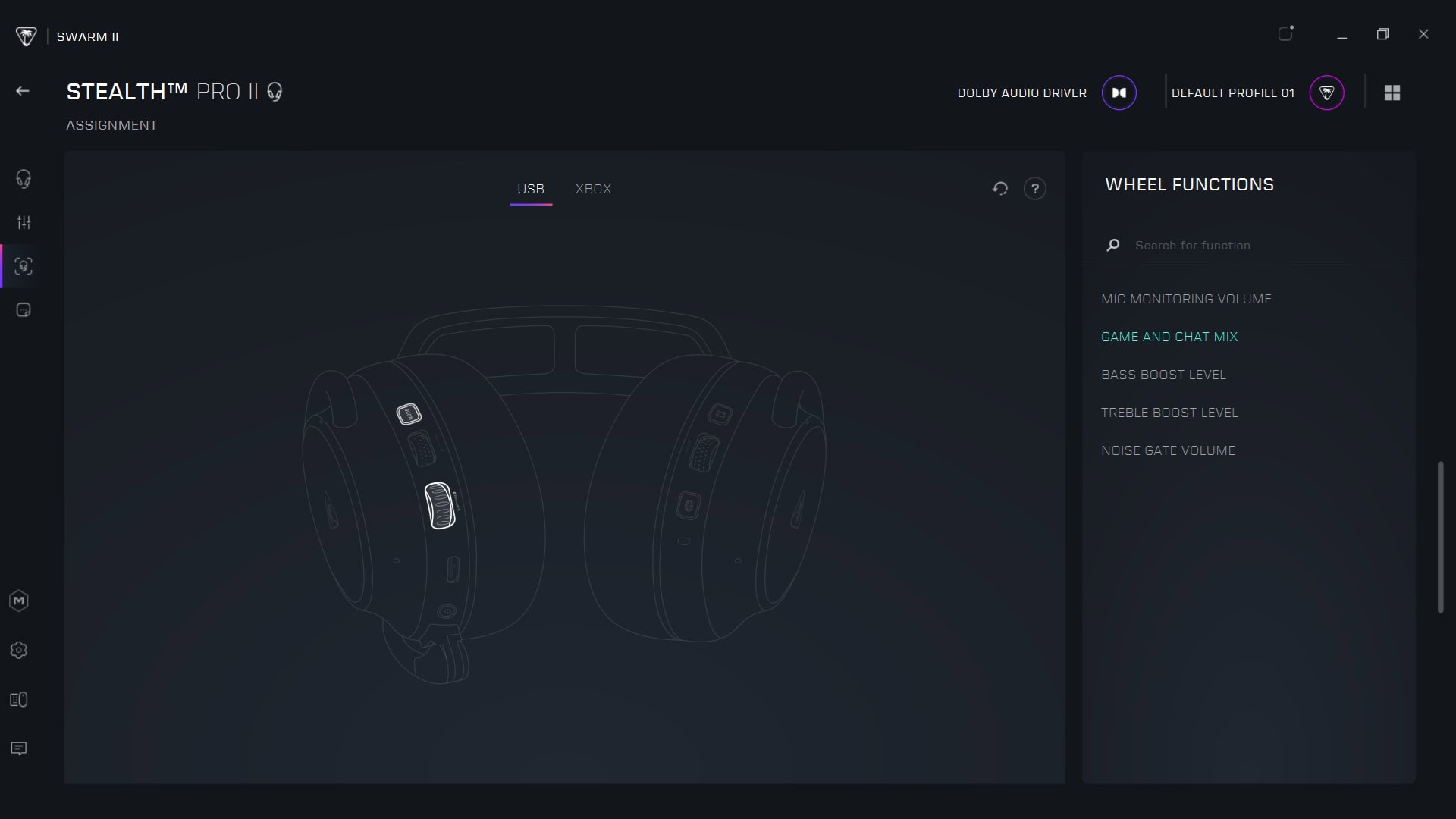Choose Bass Boost Level function

(1163, 375)
